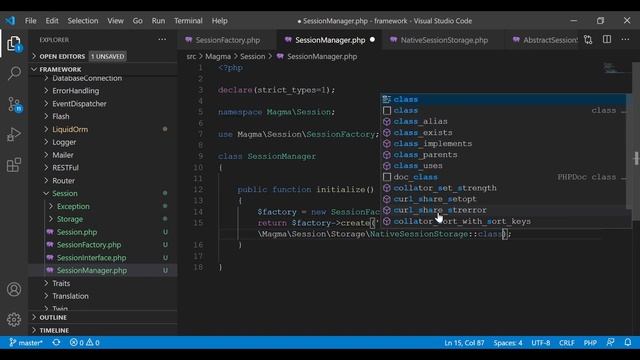Click the Ln 15, Col 87 position indicator
The image size is (640, 360).
[464, 342]
